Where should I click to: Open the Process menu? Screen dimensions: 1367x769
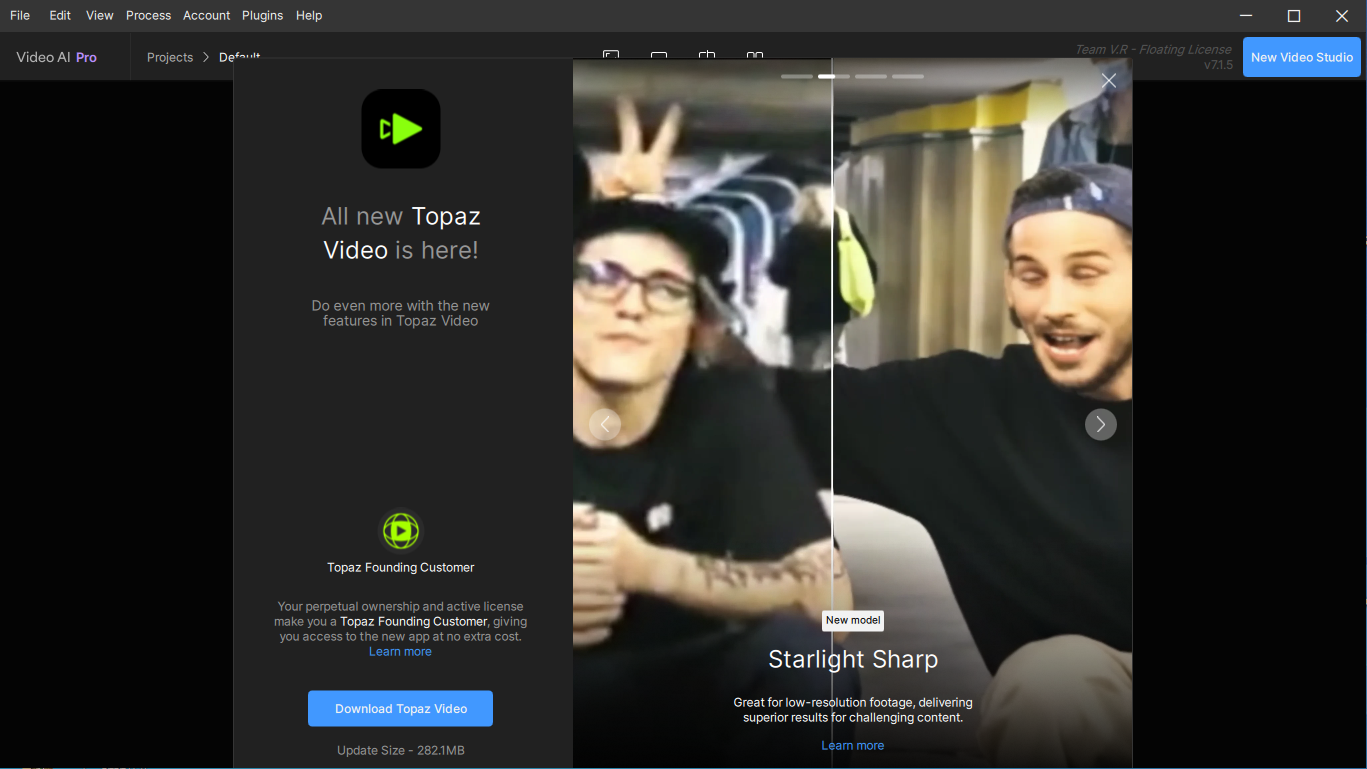point(148,15)
